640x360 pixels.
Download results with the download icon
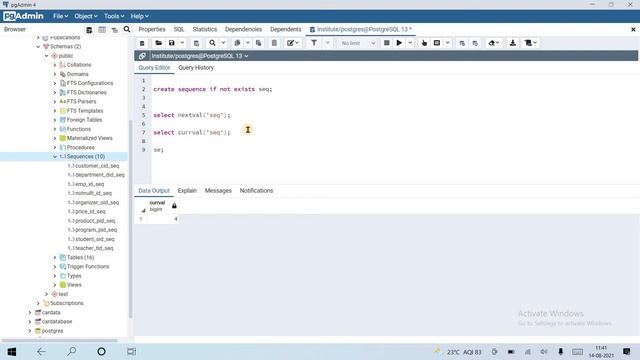tap(513, 43)
